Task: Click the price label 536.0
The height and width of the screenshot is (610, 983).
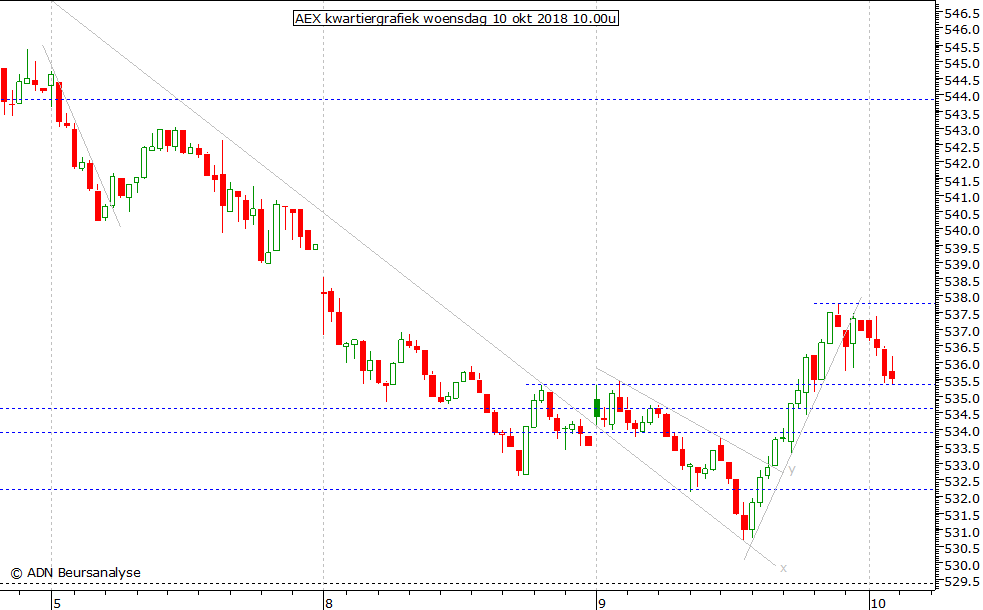Action: pyautogui.click(x=962, y=365)
